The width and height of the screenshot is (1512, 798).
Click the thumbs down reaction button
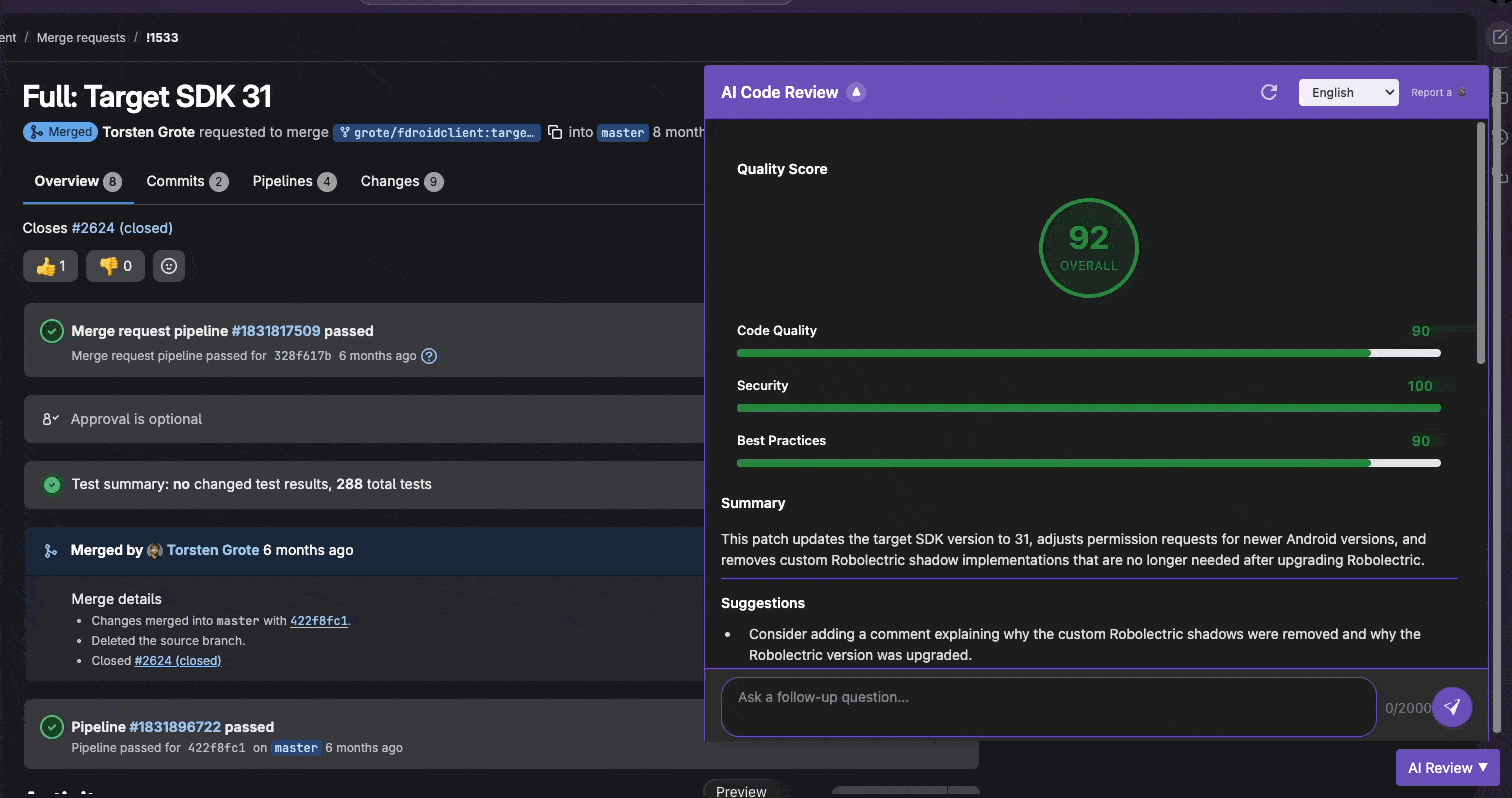tap(115, 266)
